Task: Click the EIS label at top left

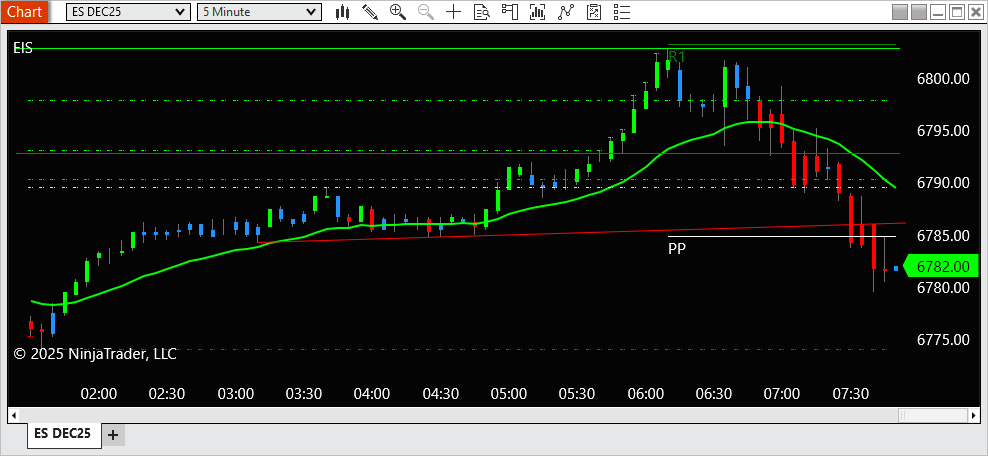Action: [23, 48]
